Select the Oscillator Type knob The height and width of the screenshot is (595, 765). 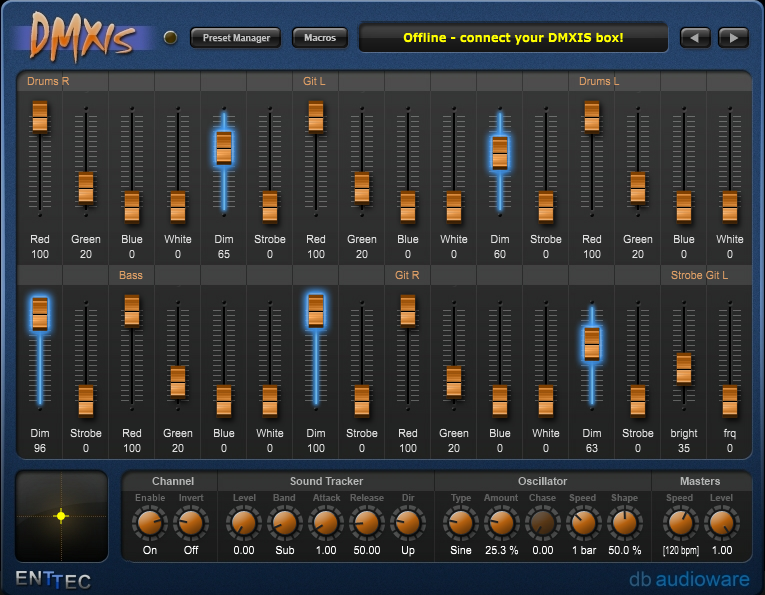click(x=461, y=523)
